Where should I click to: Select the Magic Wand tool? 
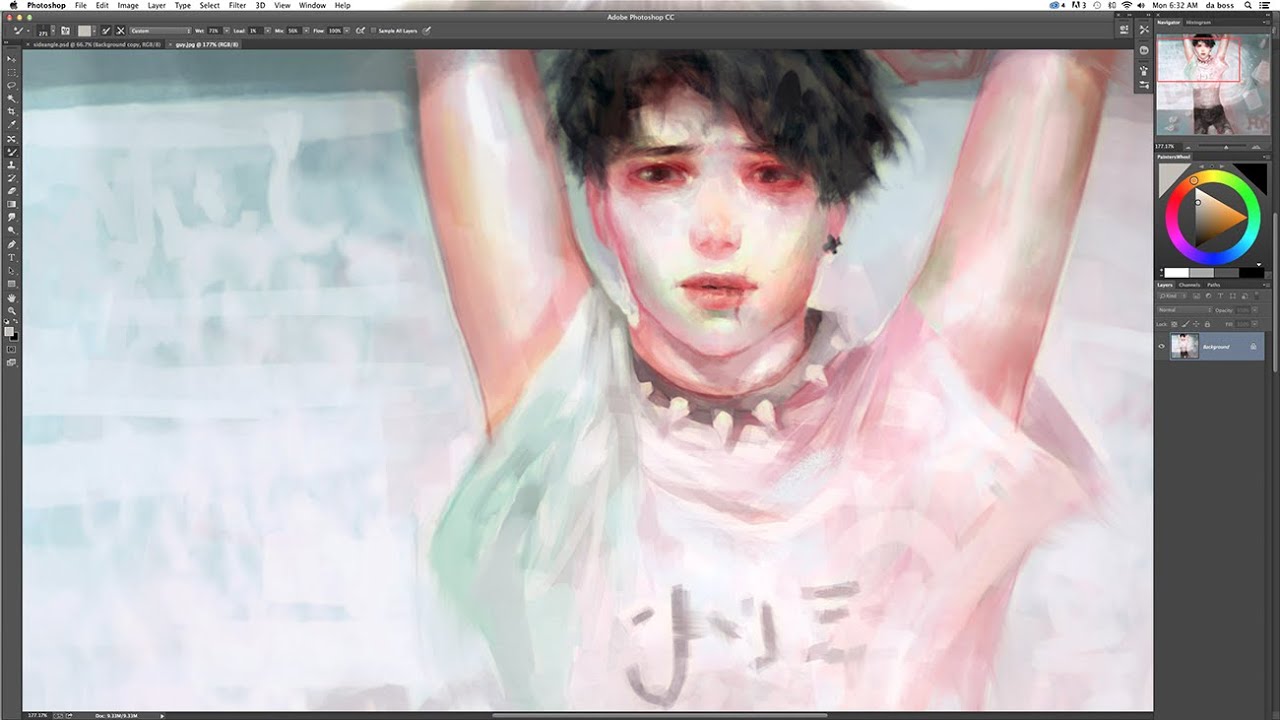pos(11,97)
